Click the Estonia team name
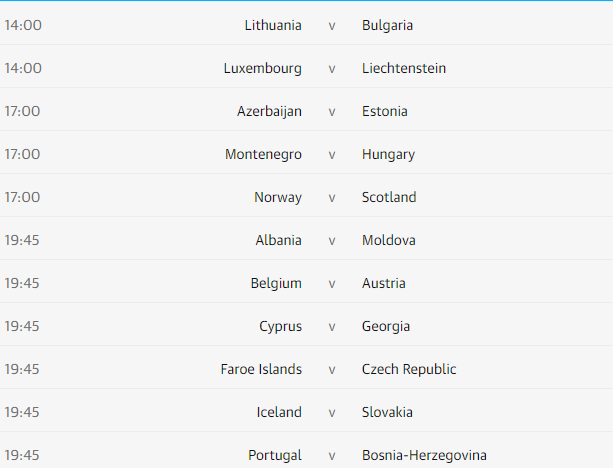The height and width of the screenshot is (468, 613). pyautogui.click(x=385, y=111)
